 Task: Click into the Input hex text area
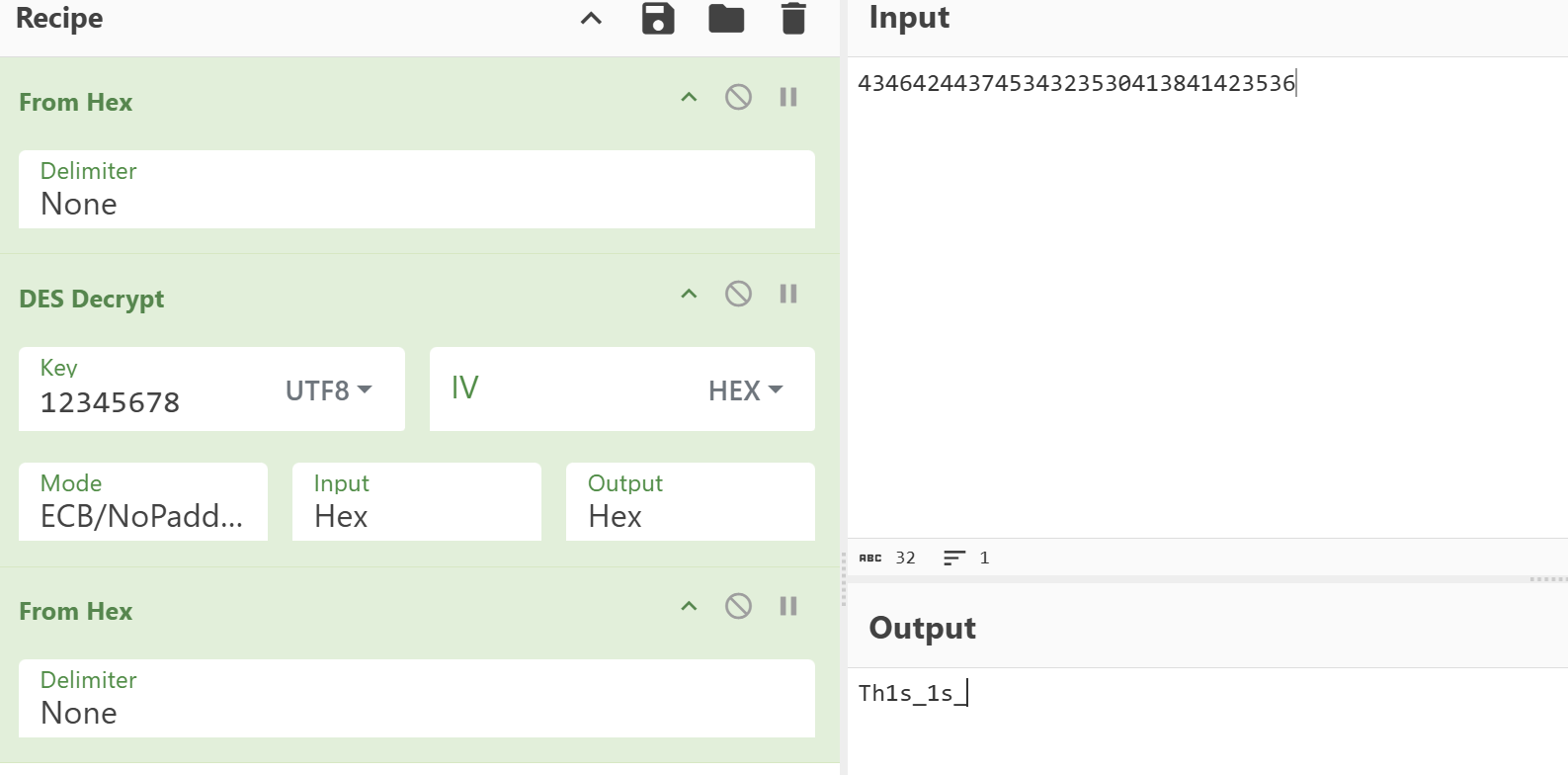pyautogui.click(x=1205, y=297)
